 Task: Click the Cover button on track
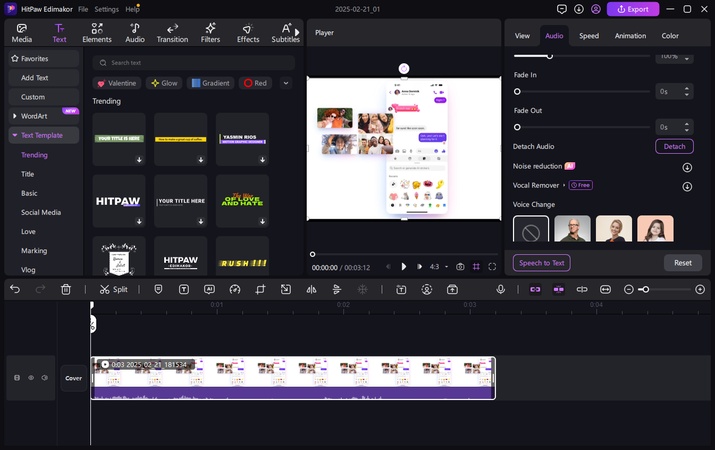pos(73,378)
